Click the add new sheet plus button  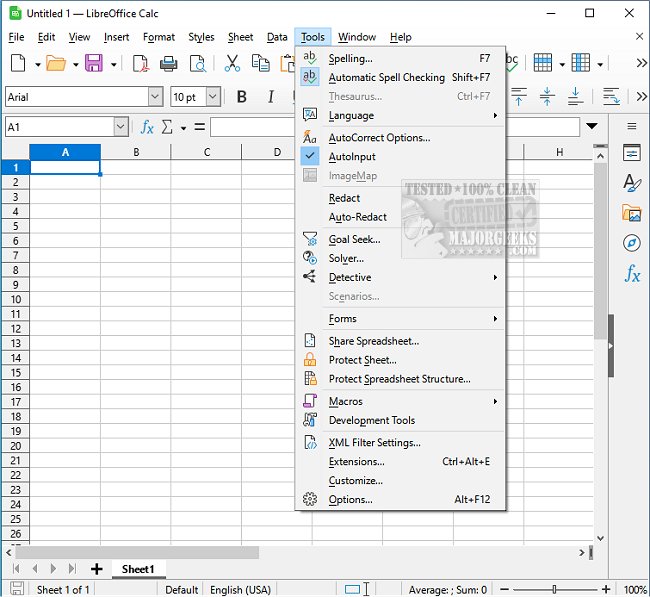point(97,569)
